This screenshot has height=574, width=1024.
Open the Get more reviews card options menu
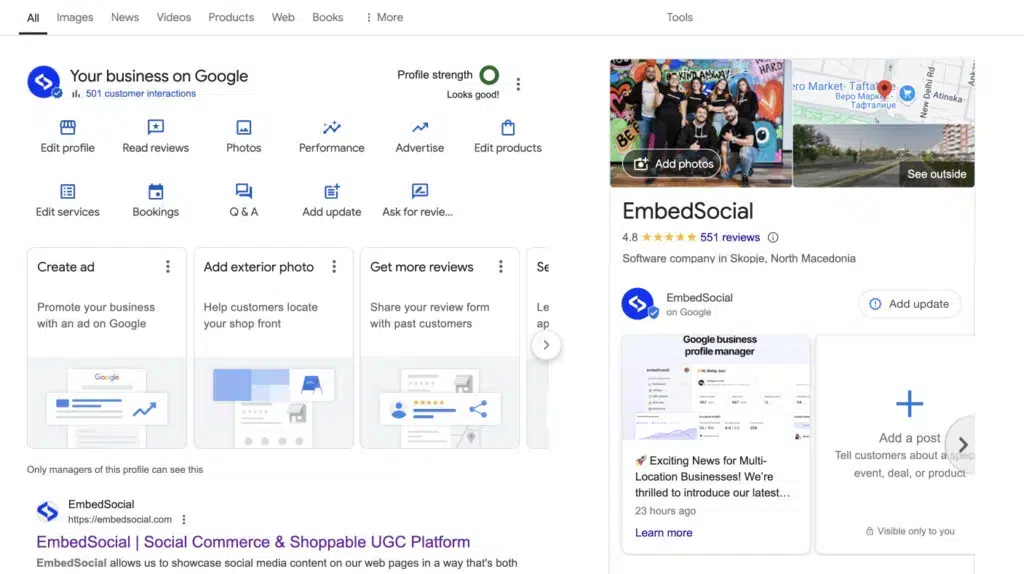(x=500, y=266)
